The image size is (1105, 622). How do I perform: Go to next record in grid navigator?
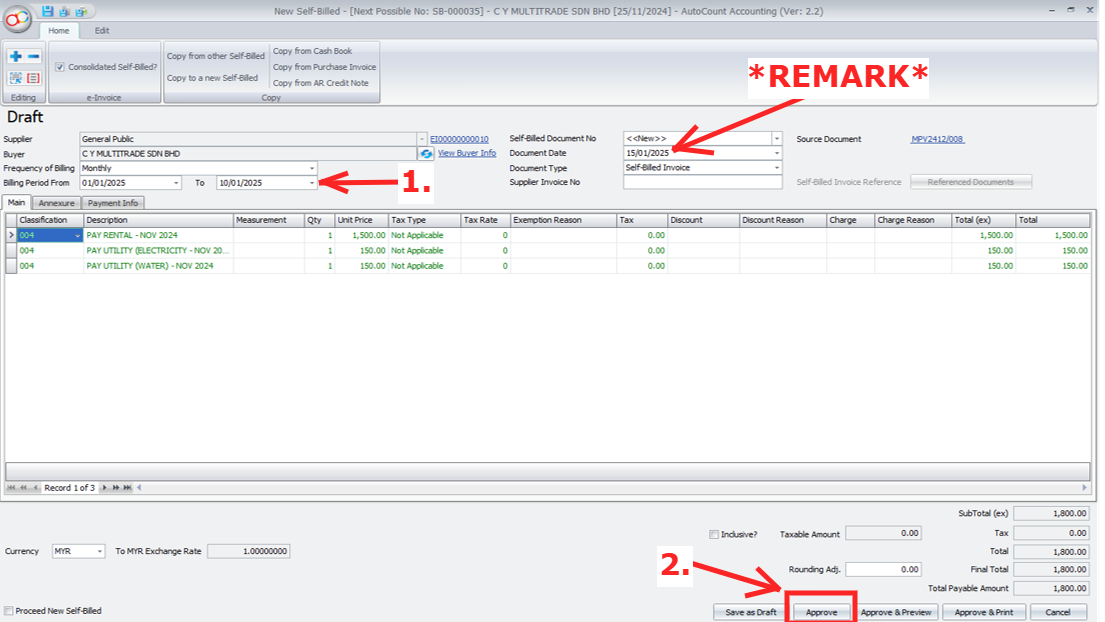click(105, 488)
